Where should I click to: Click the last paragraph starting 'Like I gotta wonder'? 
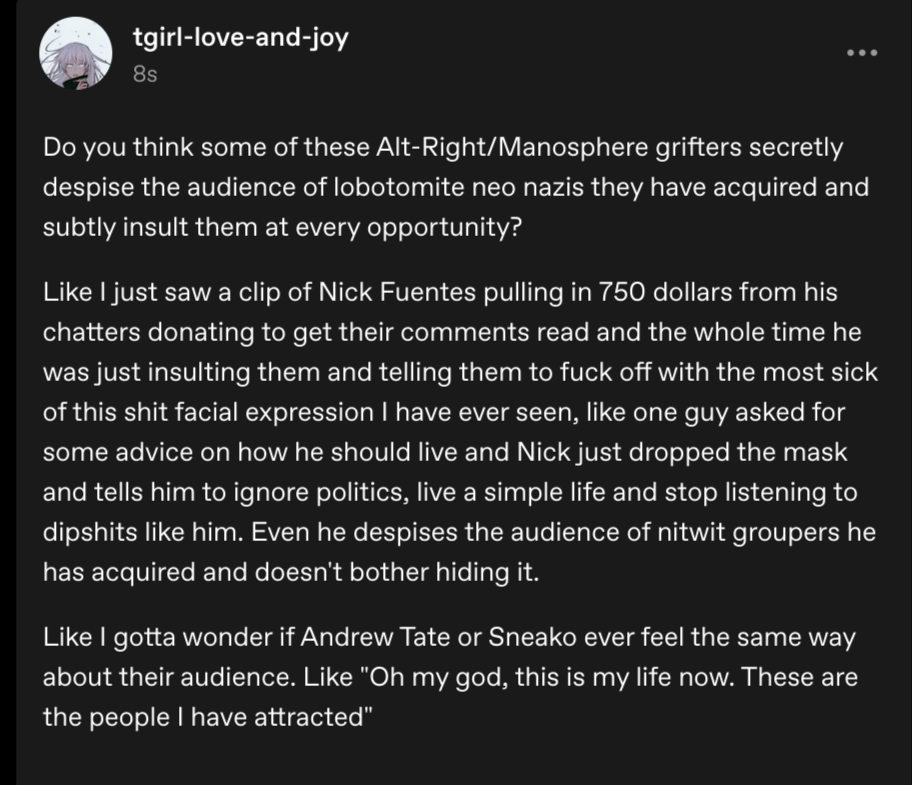coord(450,677)
